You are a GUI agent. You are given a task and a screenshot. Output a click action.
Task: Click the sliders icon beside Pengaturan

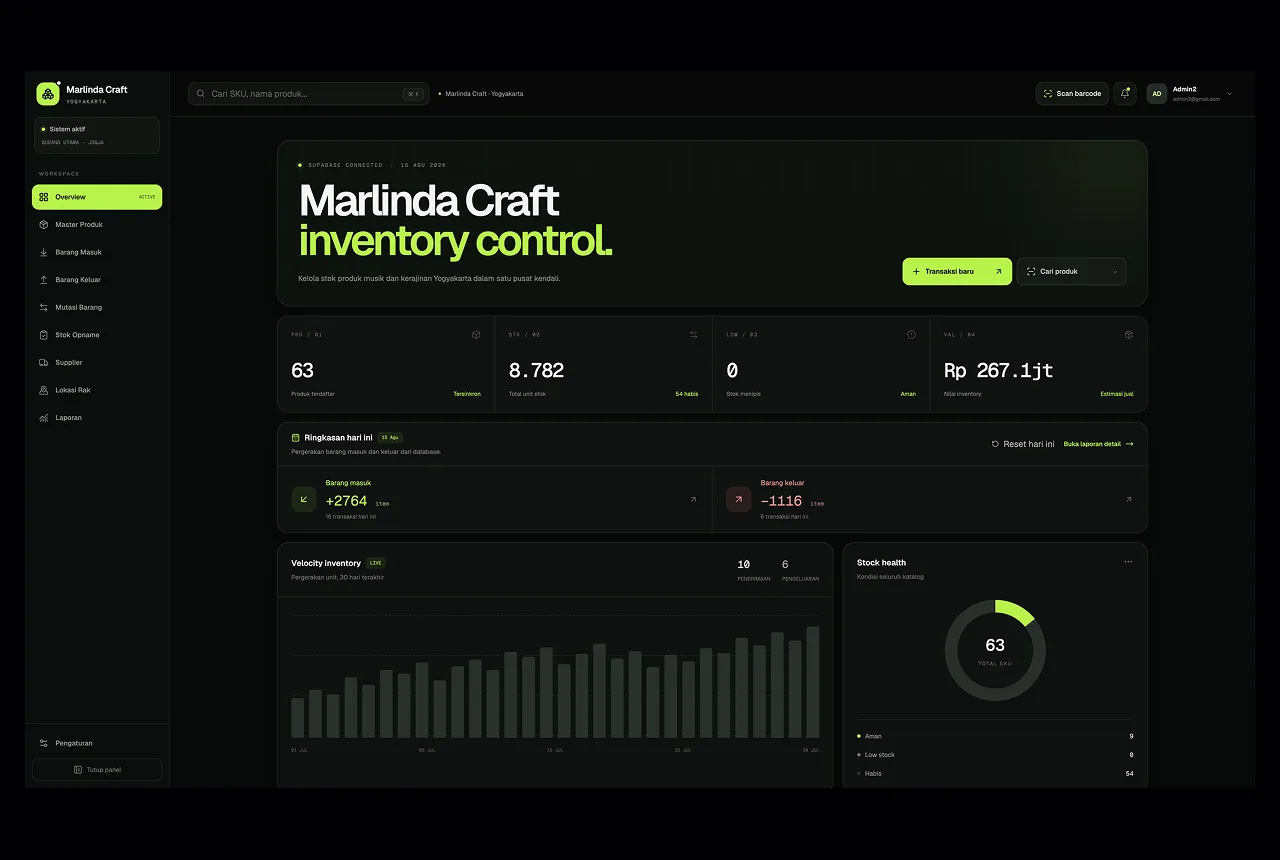(44, 743)
